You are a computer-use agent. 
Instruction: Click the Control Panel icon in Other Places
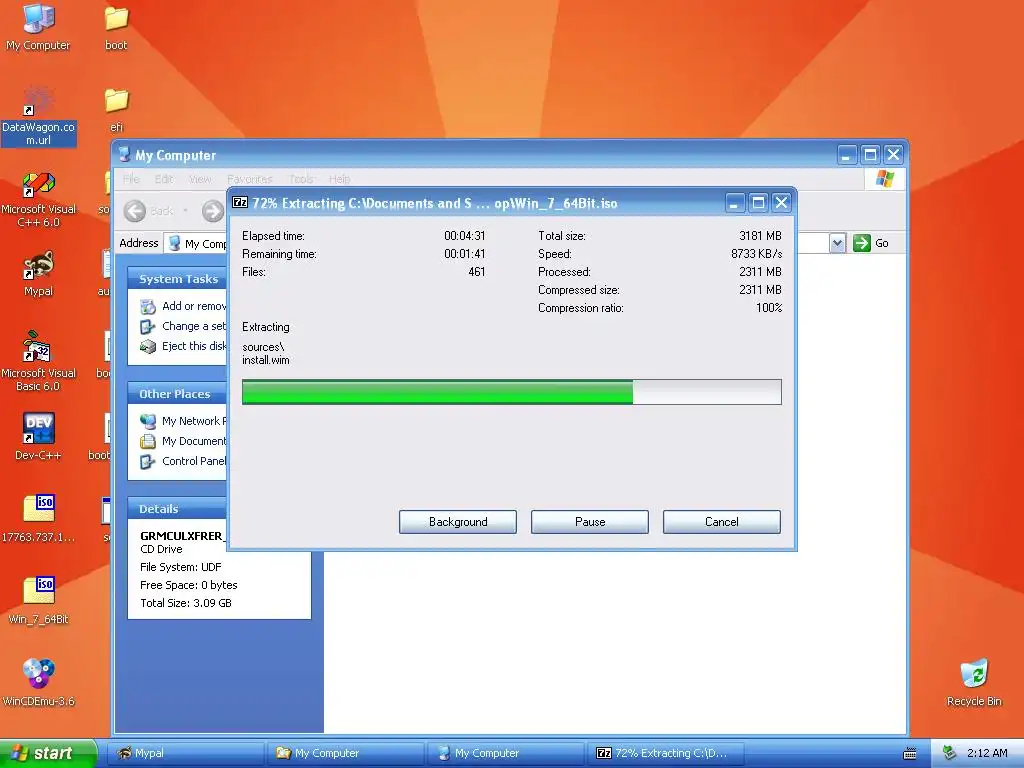tap(148, 462)
